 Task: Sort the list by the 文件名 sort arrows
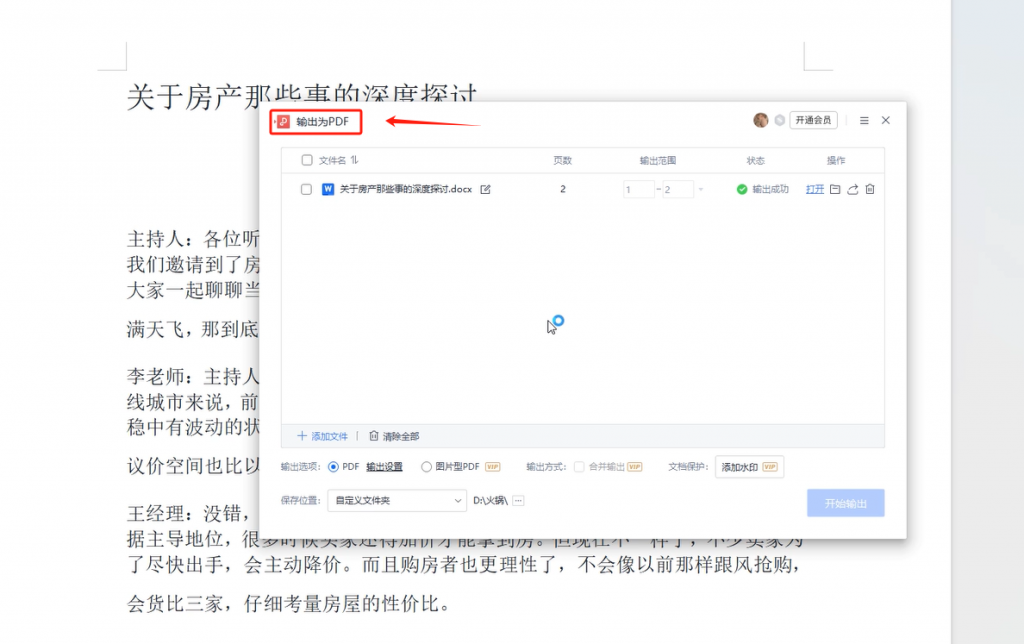point(354,160)
